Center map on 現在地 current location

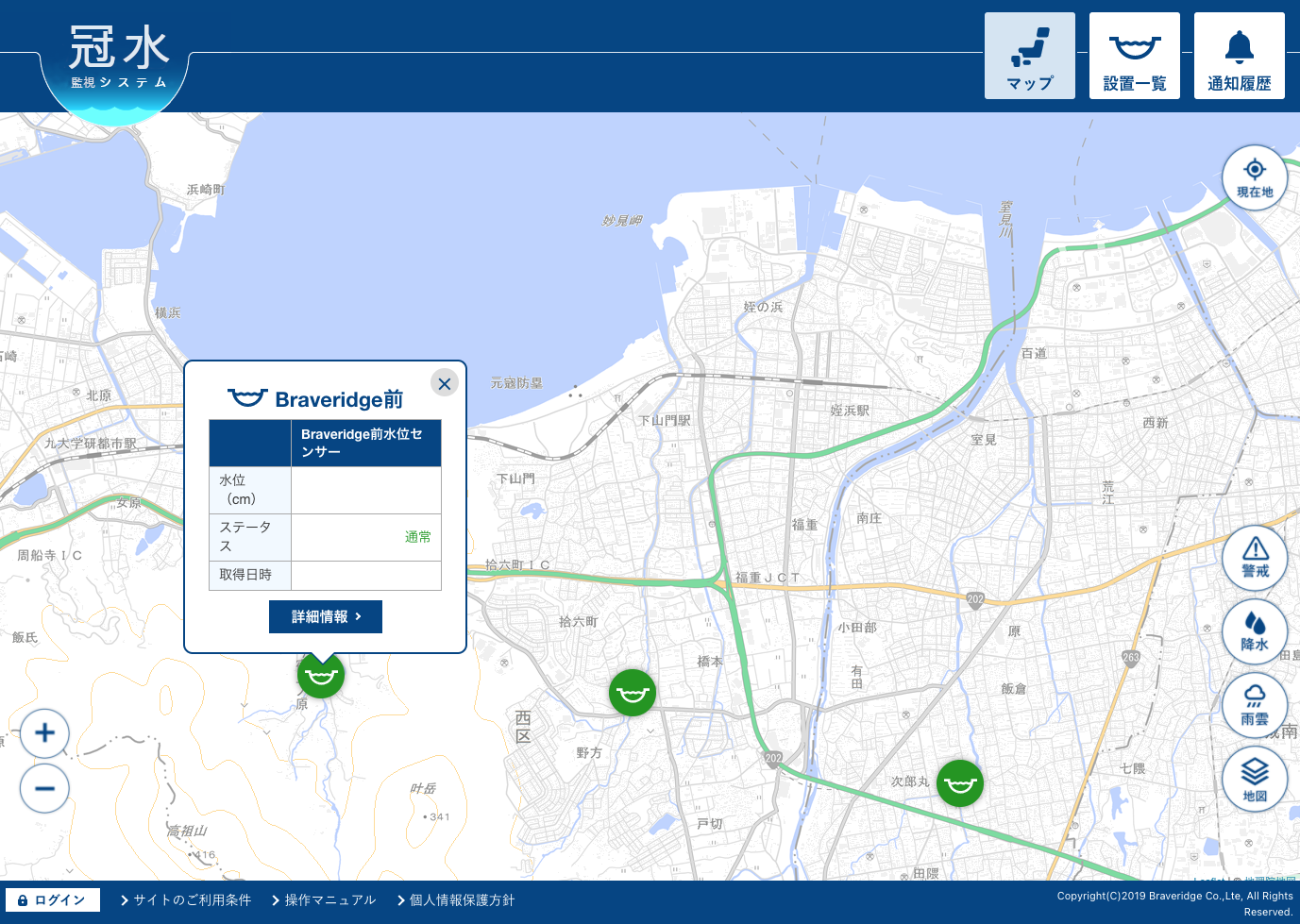point(1255,178)
